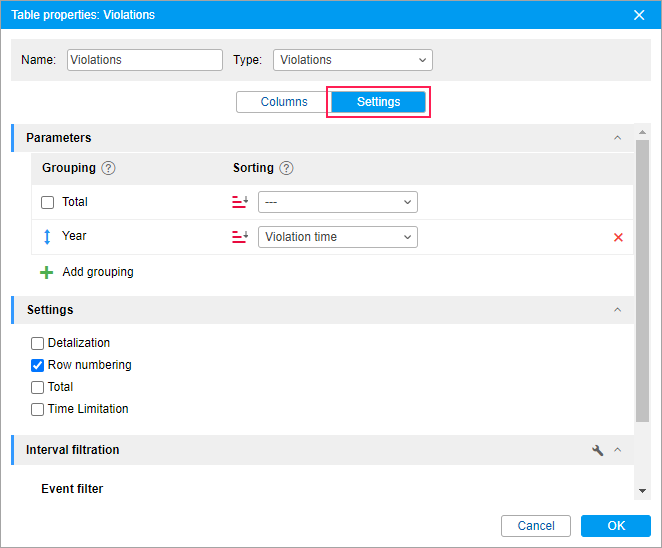Image resolution: width=662 pixels, height=548 pixels.
Task: Uncheck the Row numbering checkbox
Action: tap(37, 365)
